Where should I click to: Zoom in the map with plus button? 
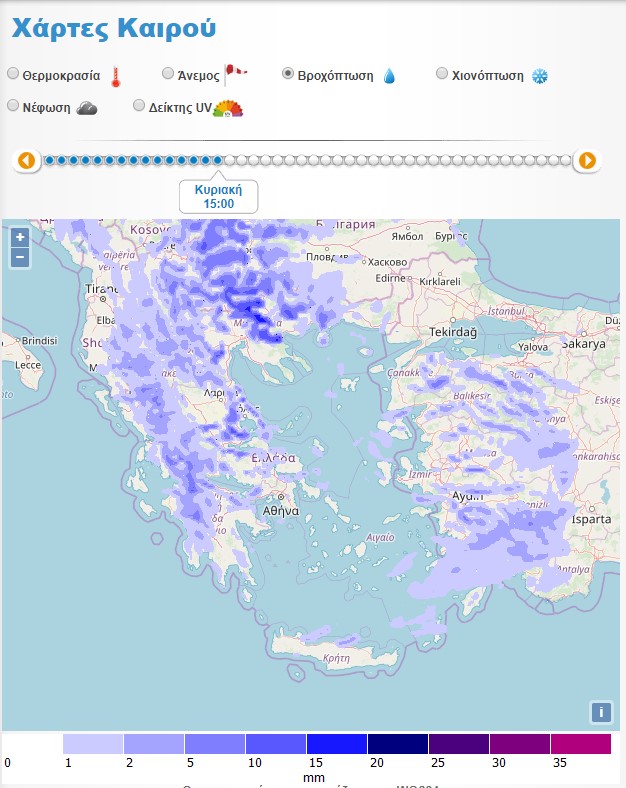tap(20, 238)
